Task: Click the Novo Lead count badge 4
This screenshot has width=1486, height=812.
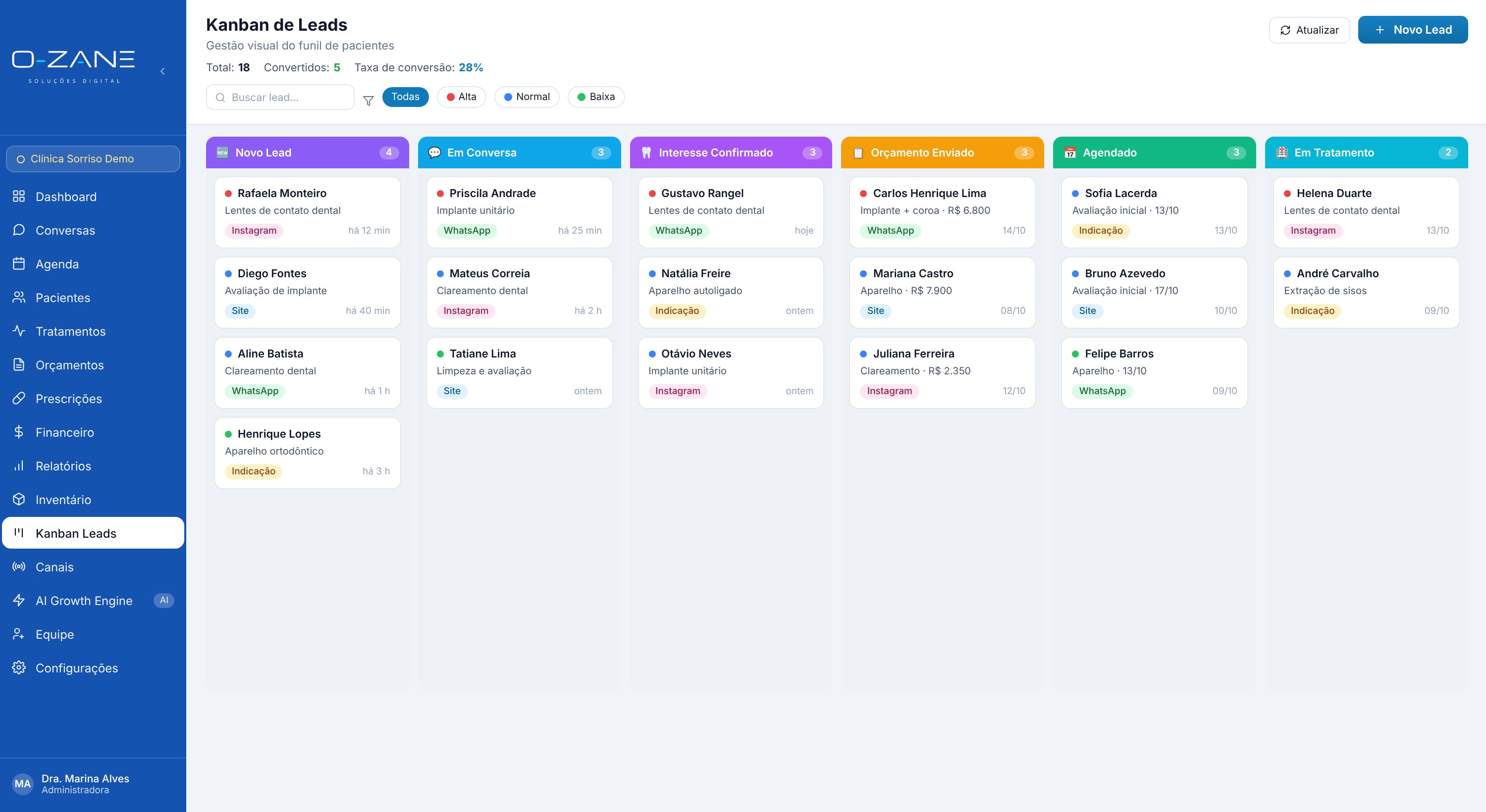Action: coord(389,152)
